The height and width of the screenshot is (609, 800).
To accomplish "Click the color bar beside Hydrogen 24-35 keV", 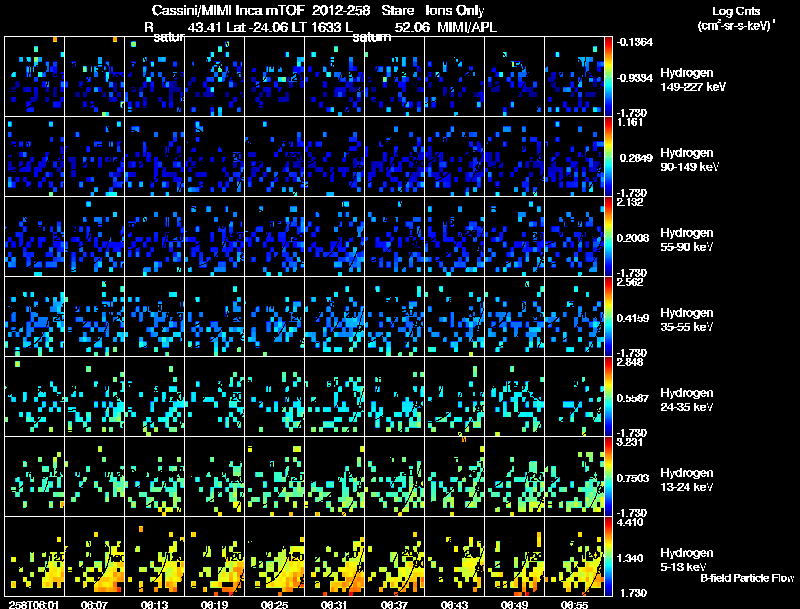I will click(x=608, y=397).
